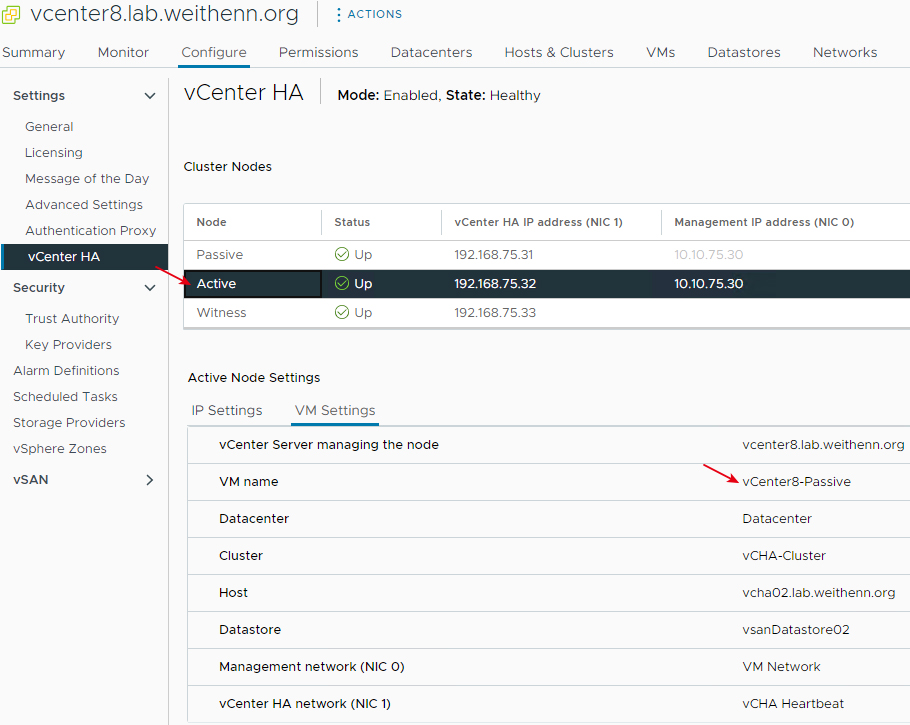The width and height of the screenshot is (910, 725).
Task: Open Storage Providers in the sidebar
Action: point(69,423)
